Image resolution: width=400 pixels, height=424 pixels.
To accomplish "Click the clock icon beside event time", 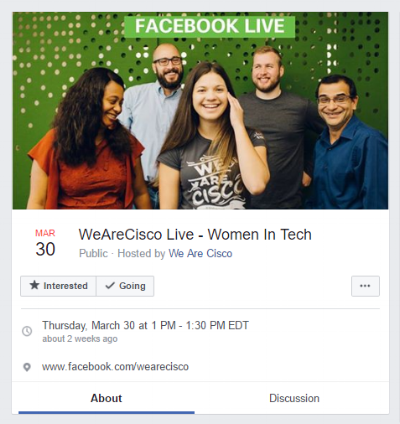I will (x=27, y=331).
